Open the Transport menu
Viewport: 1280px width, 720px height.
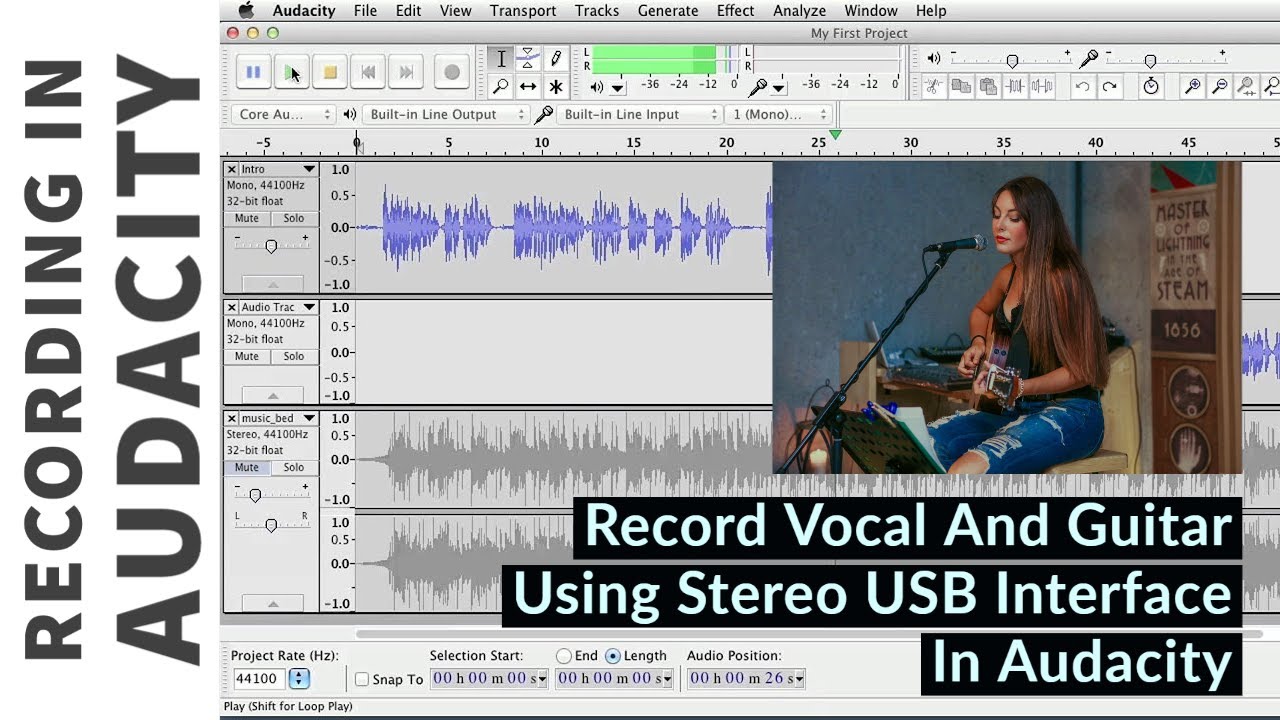tap(523, 11)
